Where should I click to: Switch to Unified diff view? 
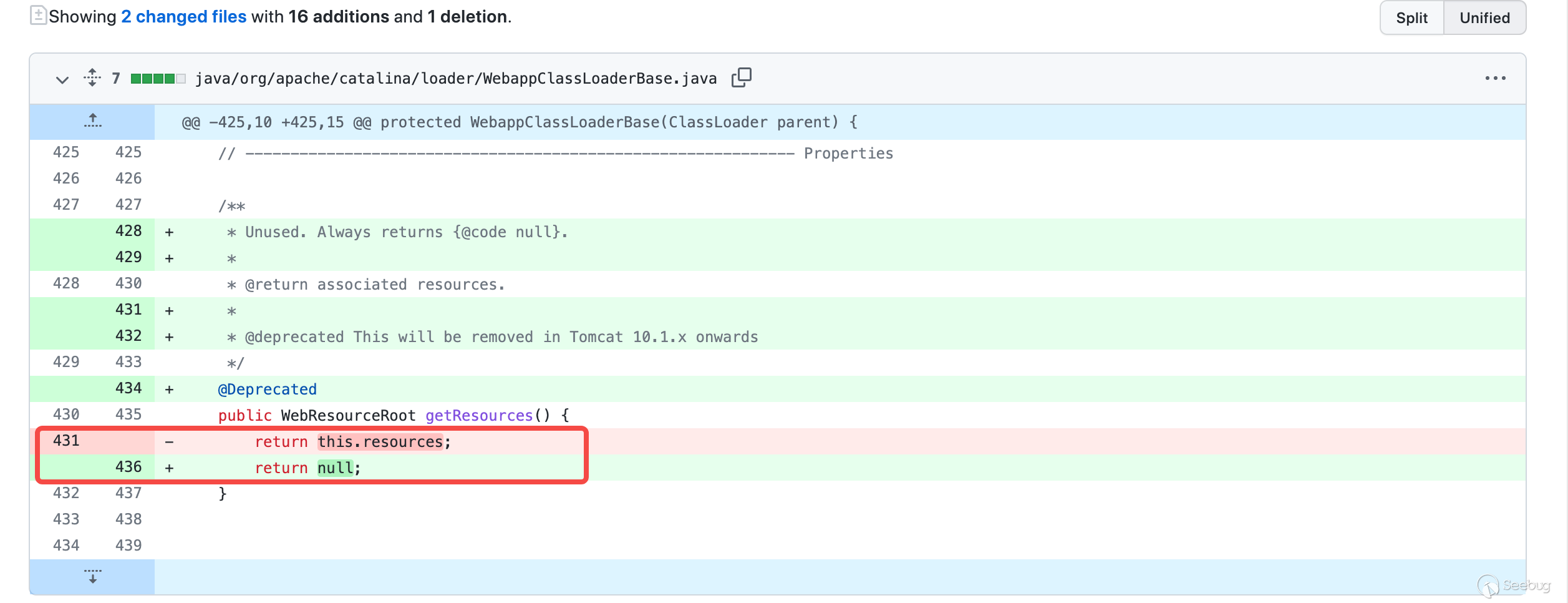[1484, 17]
